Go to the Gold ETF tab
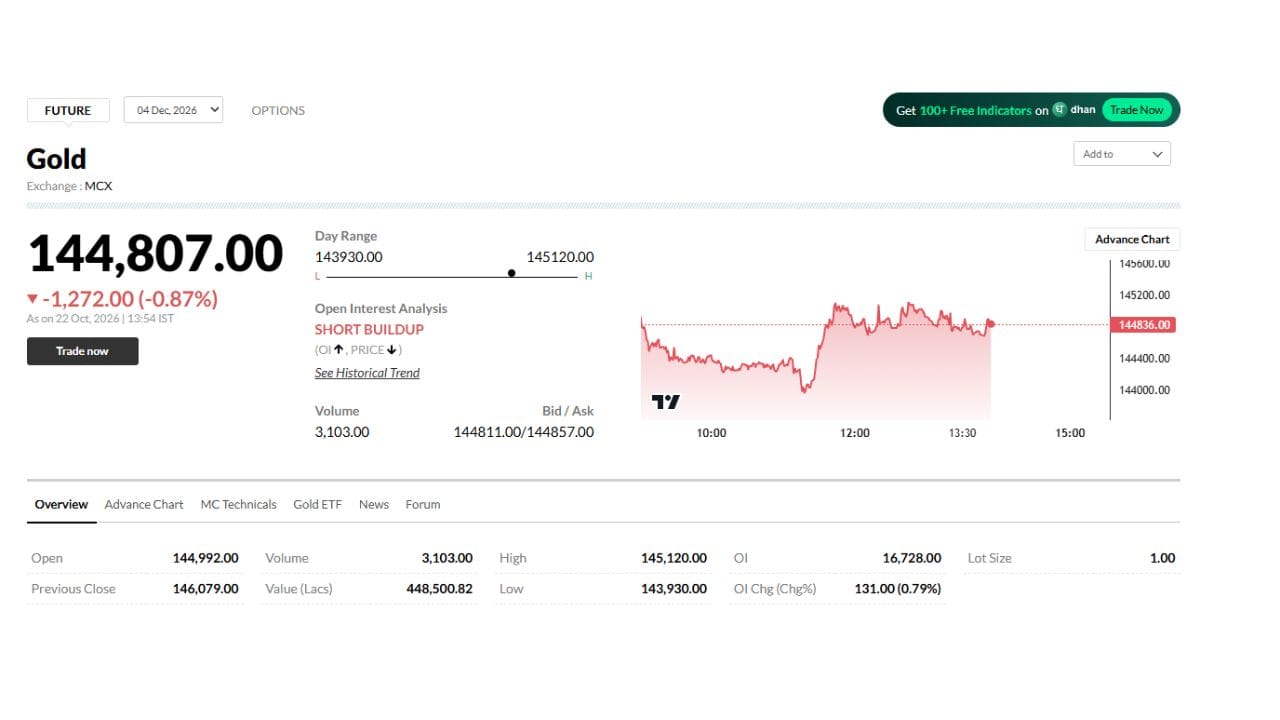 tap(317, 504)
